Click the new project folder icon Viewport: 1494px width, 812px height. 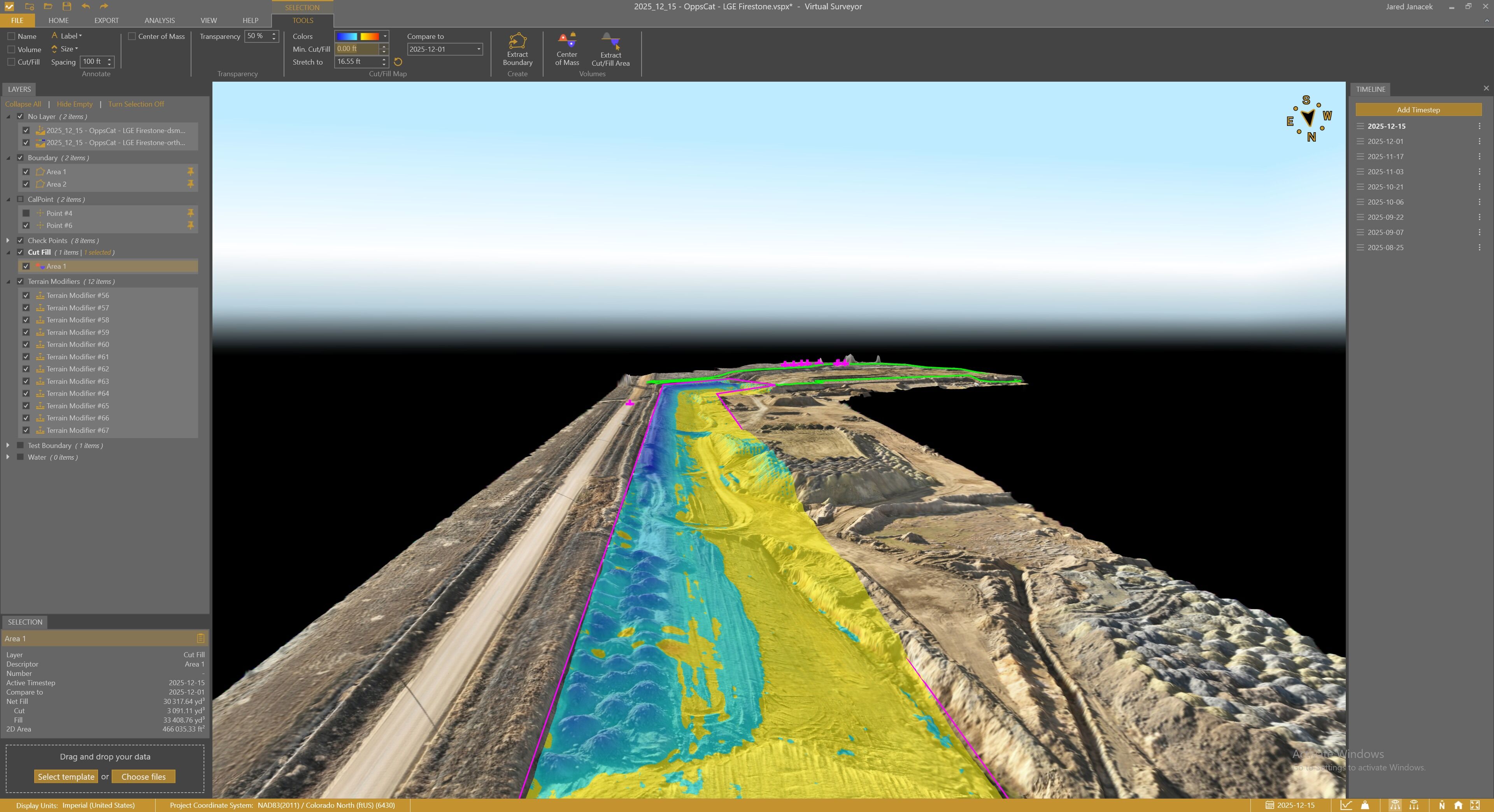pyautogui.click(x=29, y=6)
